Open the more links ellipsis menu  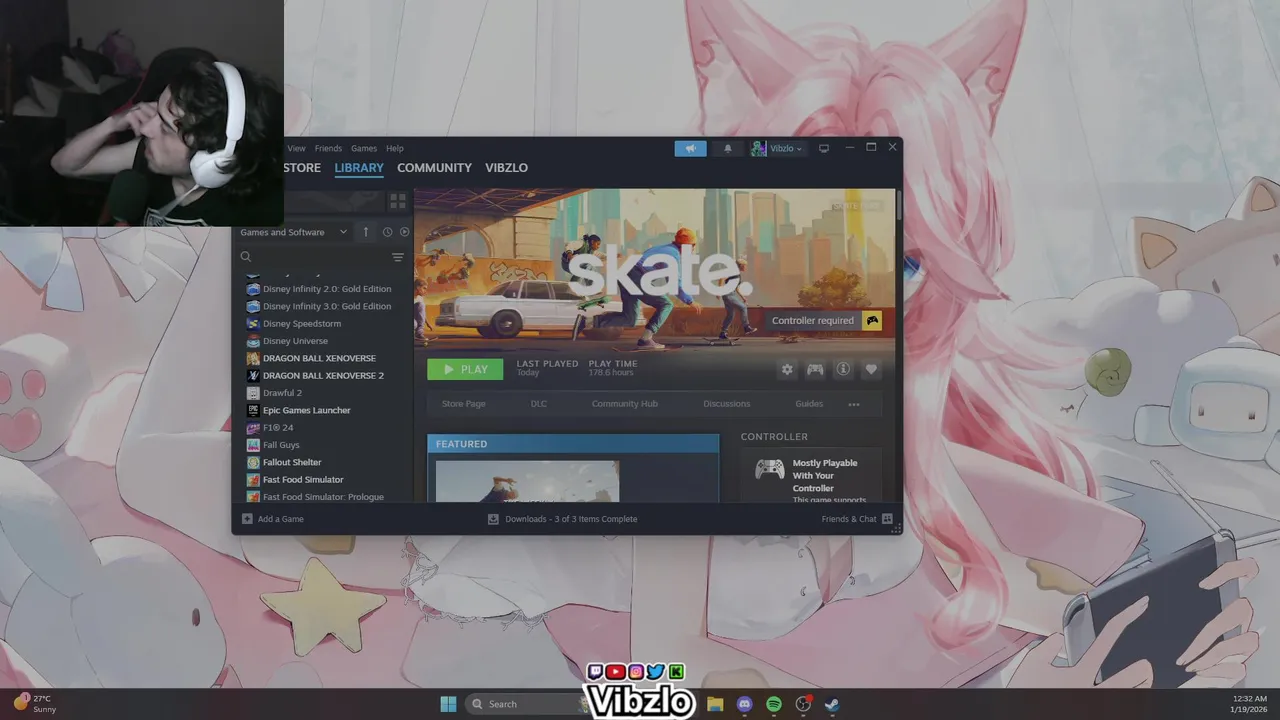coord(854,404)
